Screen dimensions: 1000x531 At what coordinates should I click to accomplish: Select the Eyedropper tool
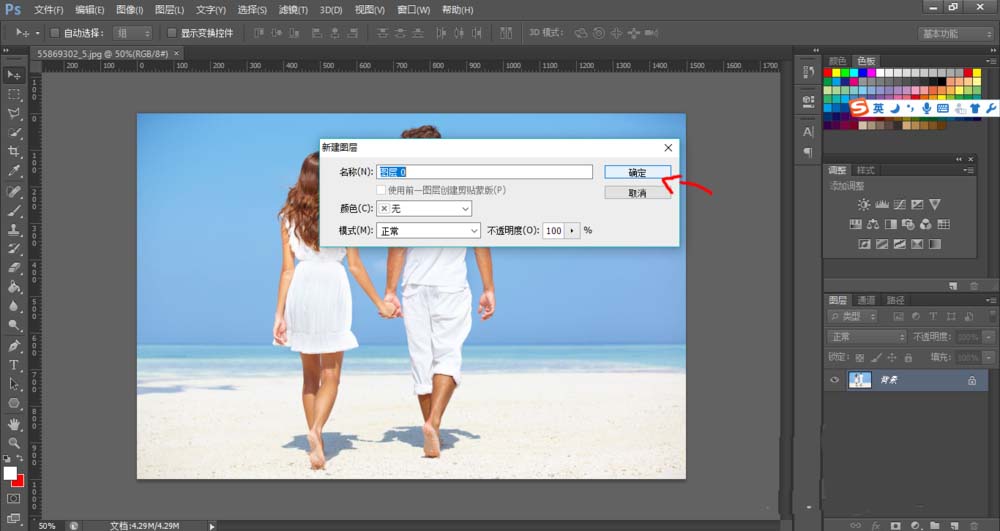[x=14, y=171]
